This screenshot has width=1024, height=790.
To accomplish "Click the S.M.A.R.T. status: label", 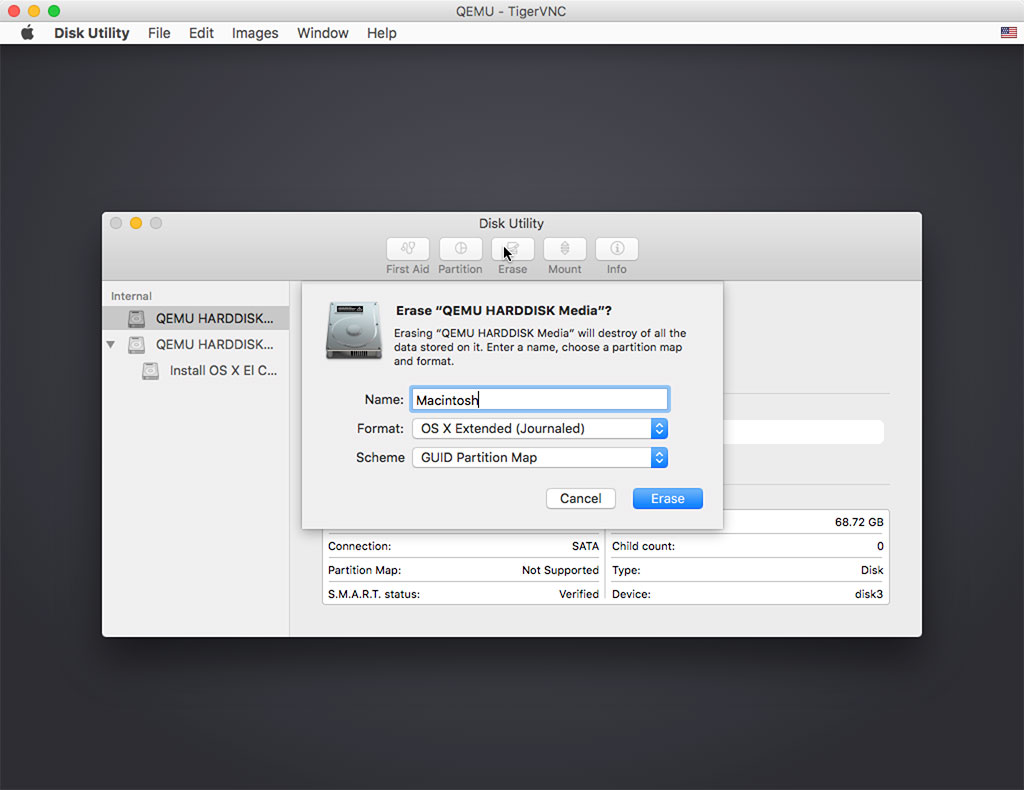I will pos(374,594).
